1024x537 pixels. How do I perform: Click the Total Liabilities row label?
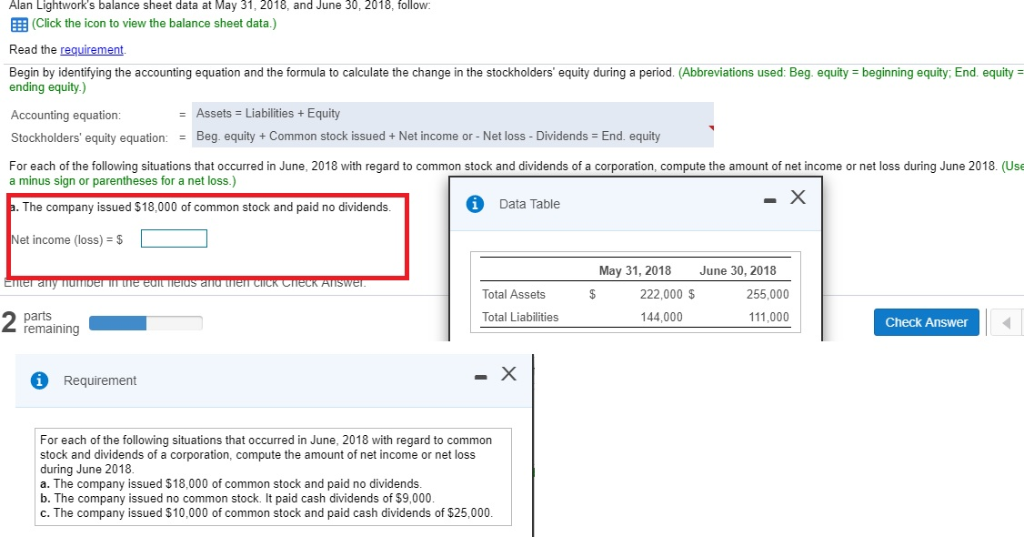520,317
